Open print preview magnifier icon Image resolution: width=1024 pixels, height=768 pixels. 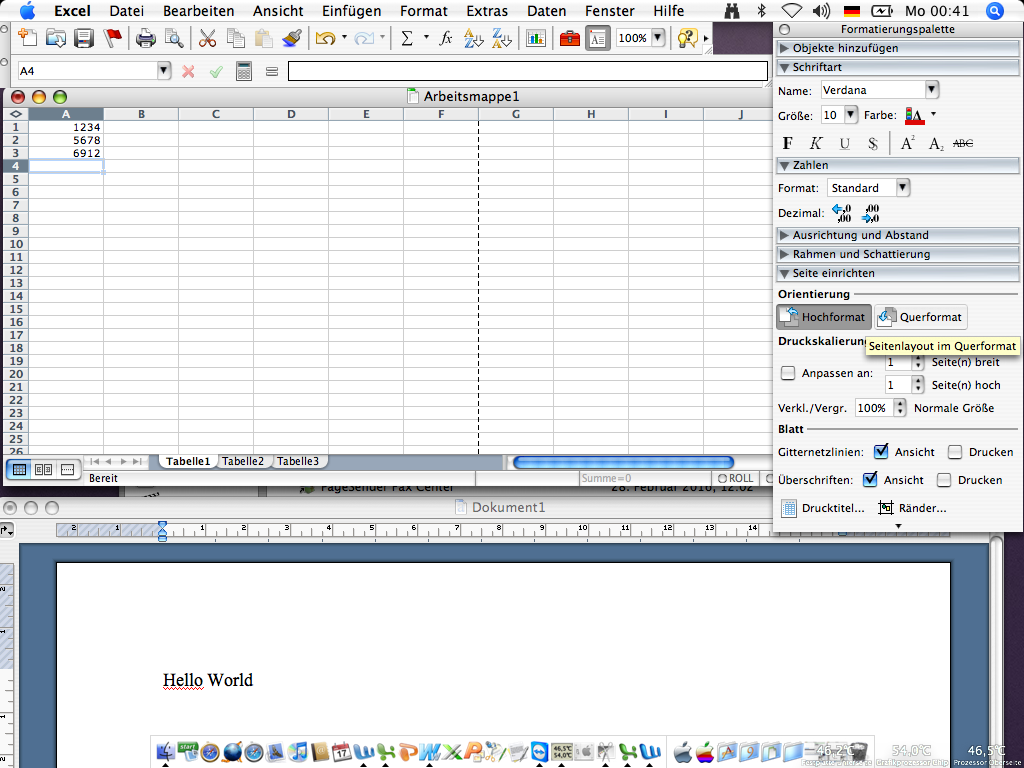point(174,38)
